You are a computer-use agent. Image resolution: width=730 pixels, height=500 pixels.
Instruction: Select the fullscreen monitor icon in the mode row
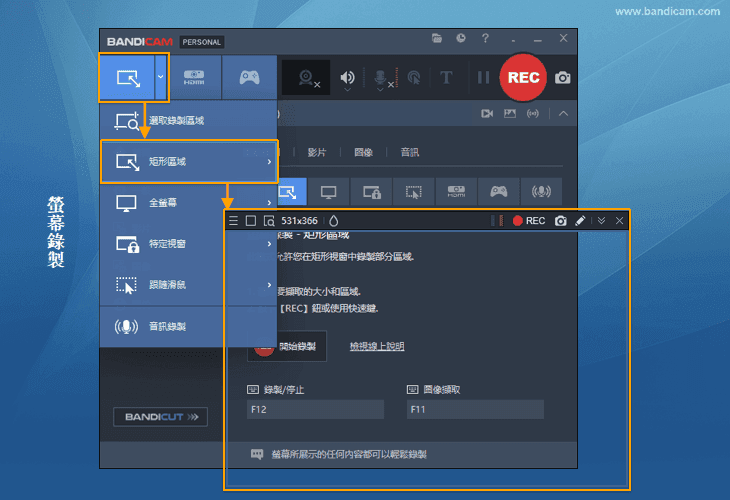pos(328,191)
